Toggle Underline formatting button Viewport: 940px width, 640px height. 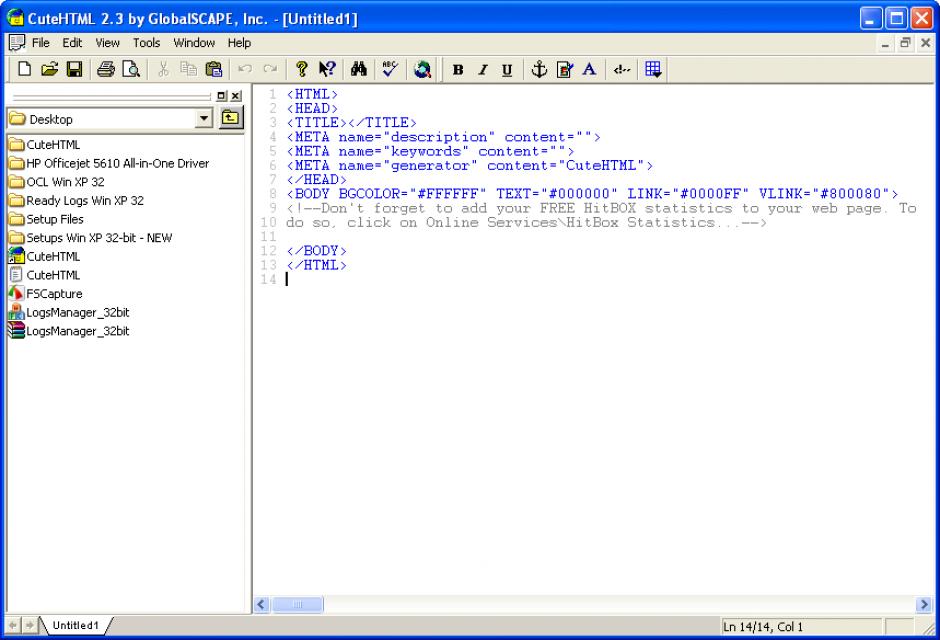507,70
